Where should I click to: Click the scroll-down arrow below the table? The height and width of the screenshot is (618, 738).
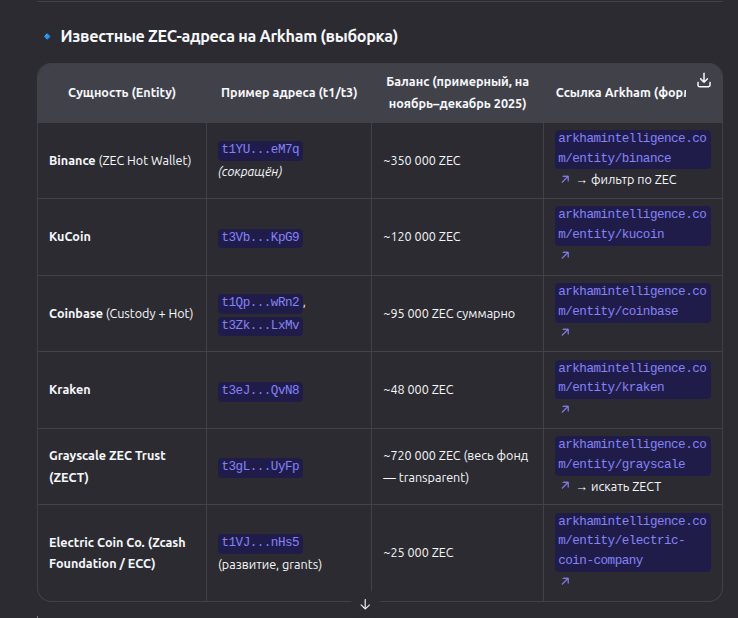(x=365, y=604)
